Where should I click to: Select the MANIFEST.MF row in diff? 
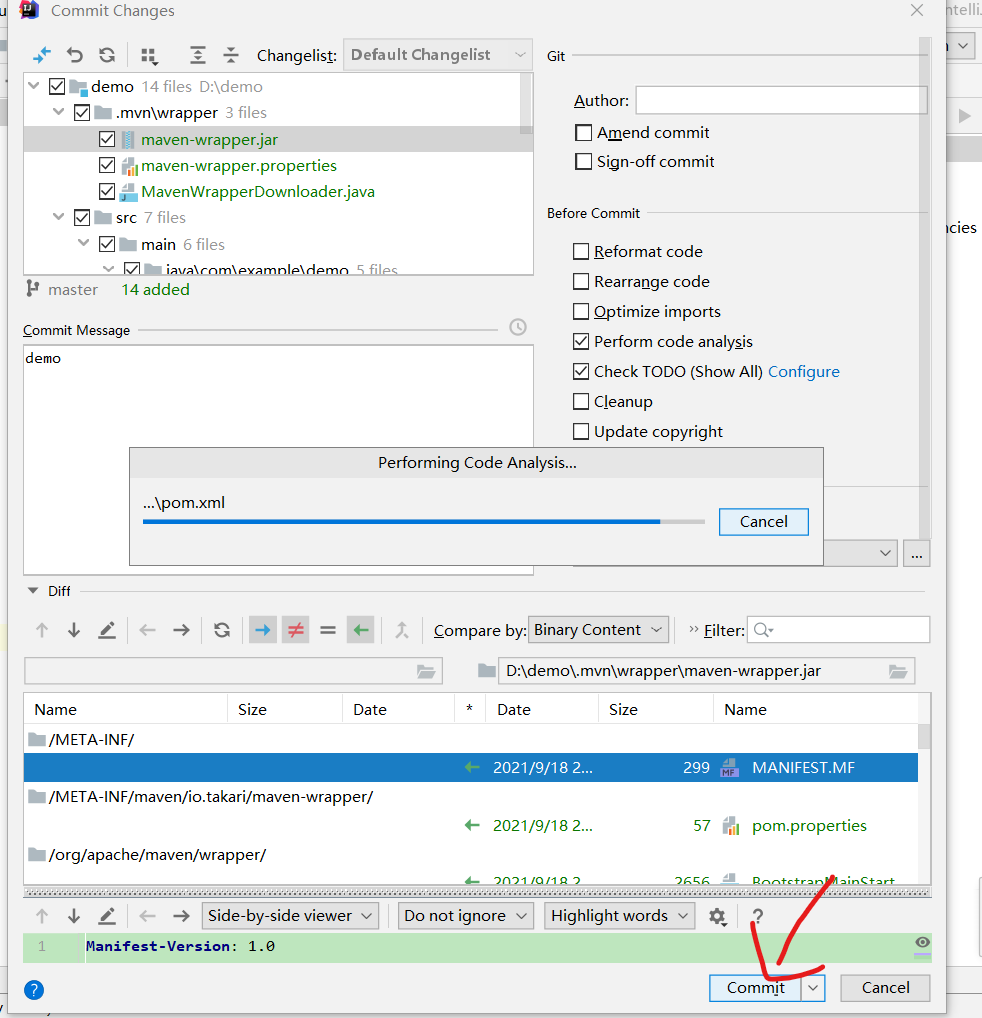(x=471, y=767)
